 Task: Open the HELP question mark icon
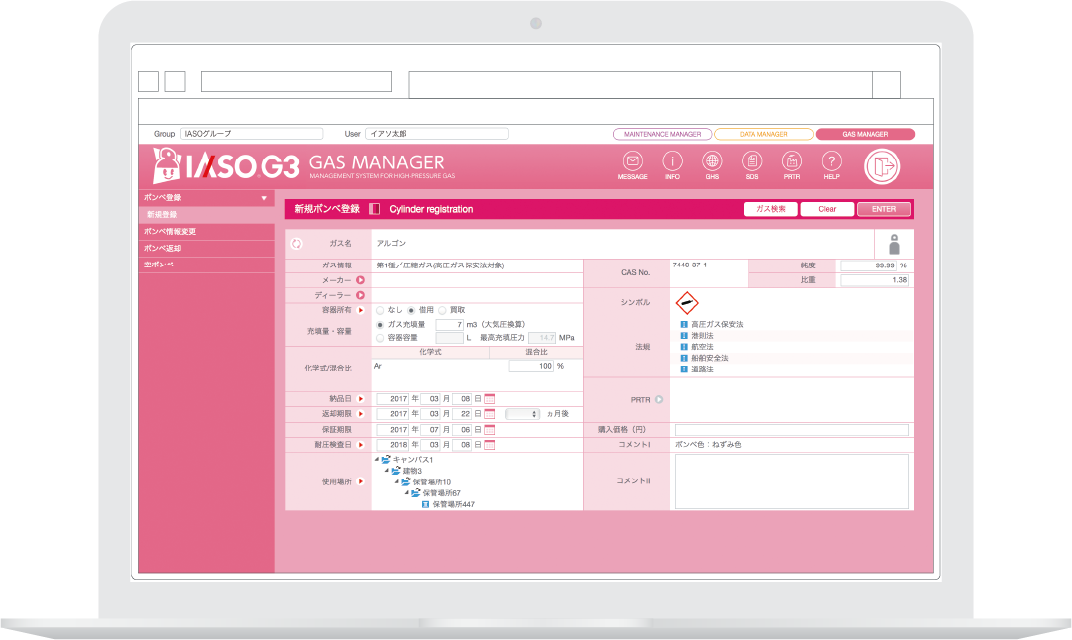(x=831, y=162)
